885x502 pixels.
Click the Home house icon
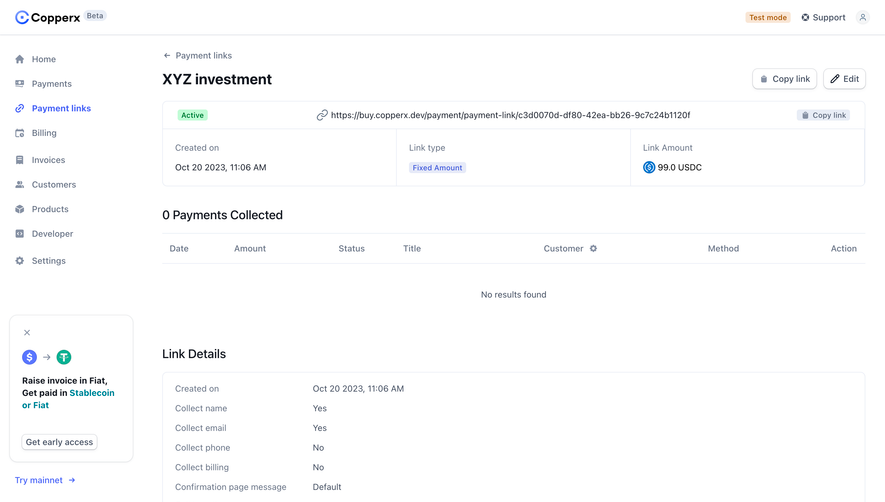[20, 59]
